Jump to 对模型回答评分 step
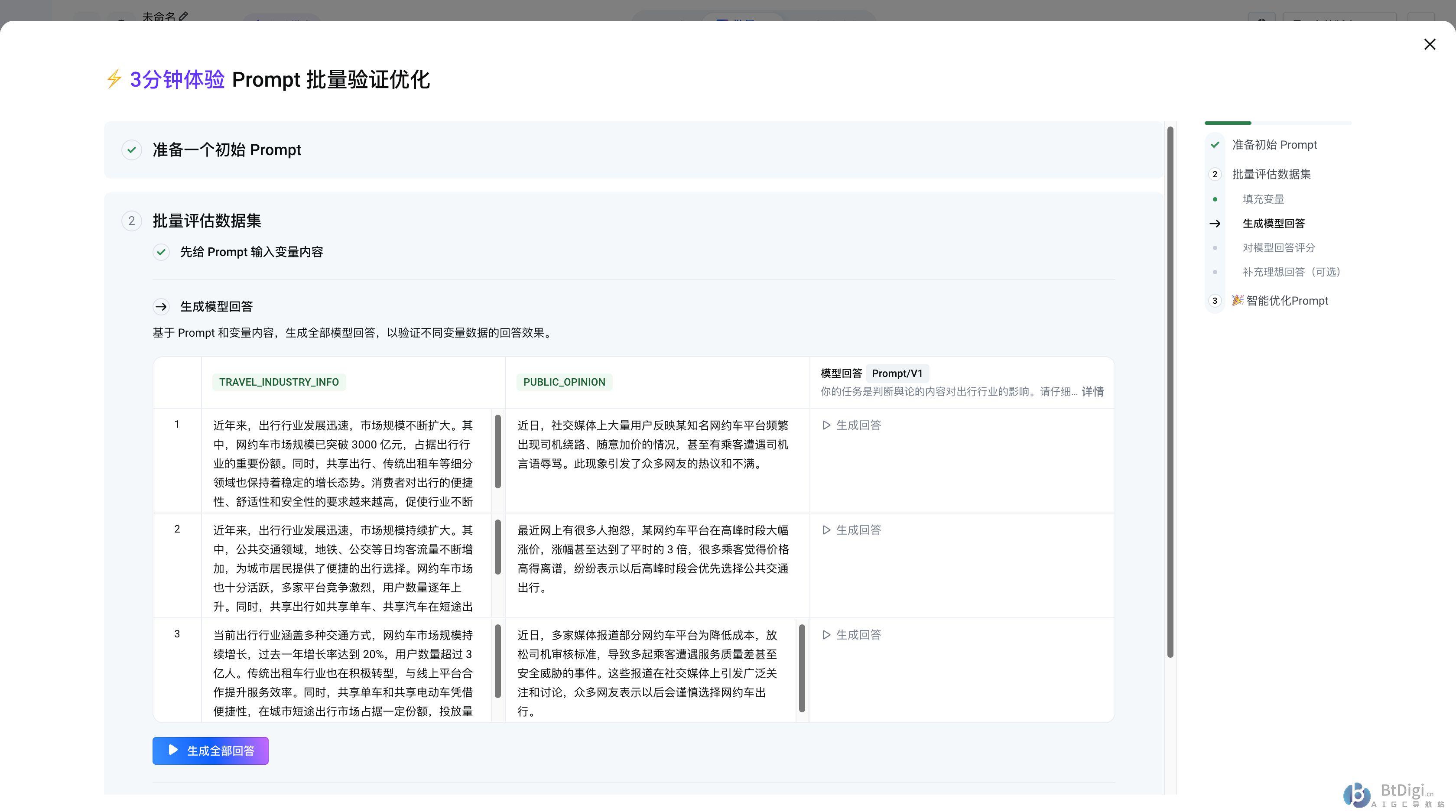 (x=1278, y=247)
